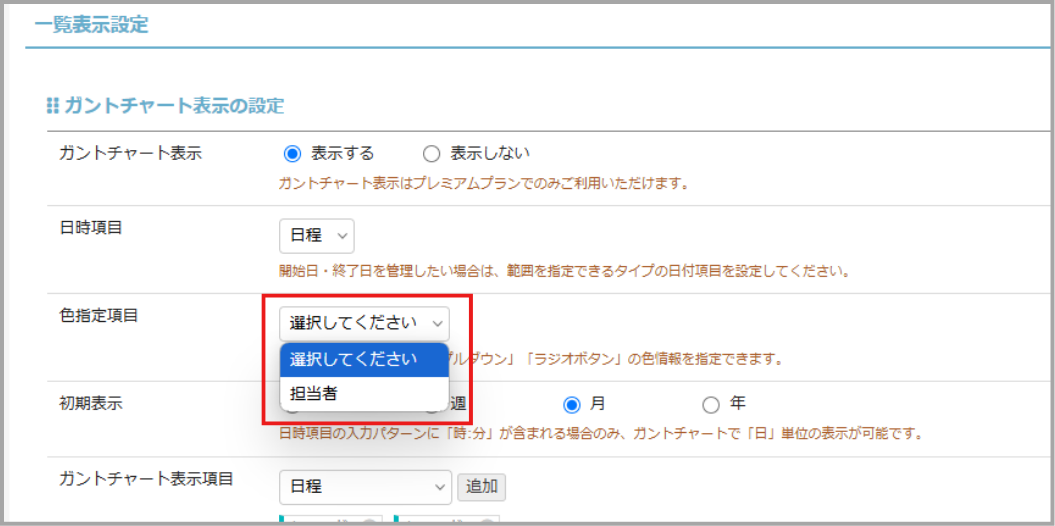
Task: Choose 担当者 option in open list
Action: click(364, 394)
